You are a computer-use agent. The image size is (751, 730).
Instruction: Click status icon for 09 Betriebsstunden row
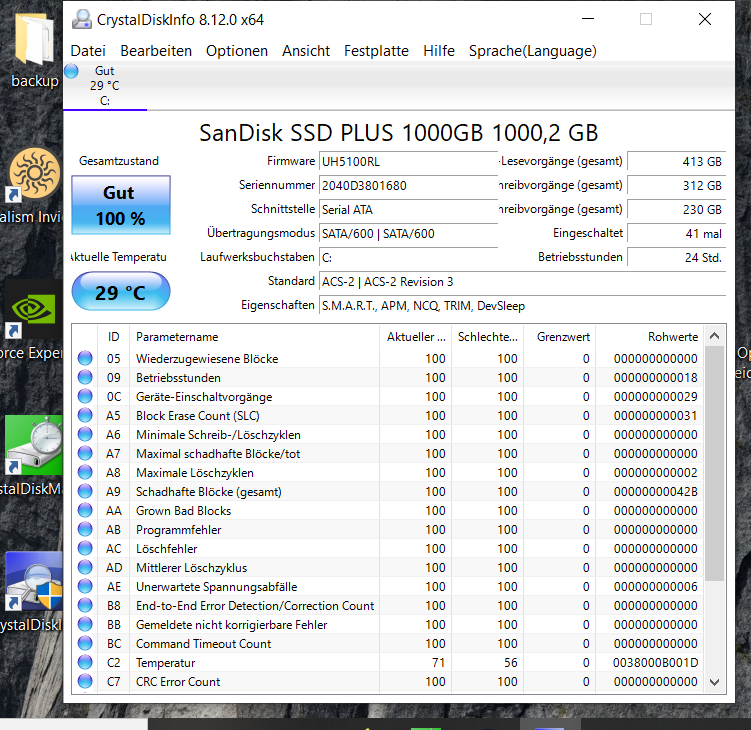click(85, 377)
